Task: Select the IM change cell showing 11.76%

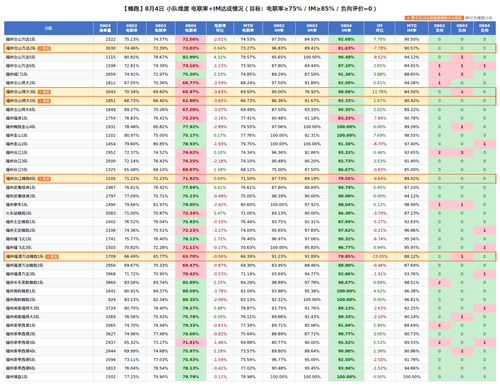Action: tap(379, 92)
